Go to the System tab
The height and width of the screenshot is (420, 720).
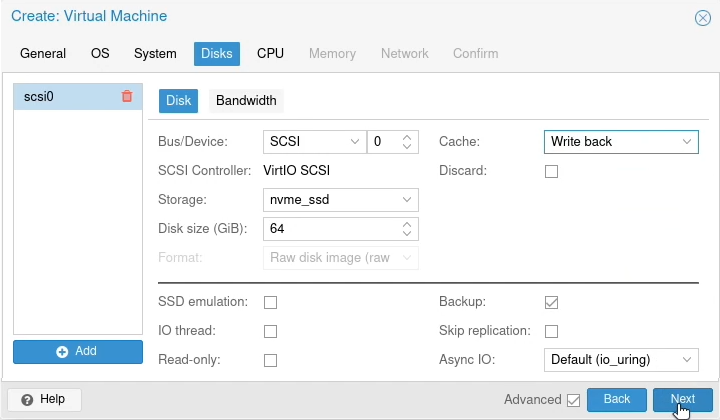155,53
